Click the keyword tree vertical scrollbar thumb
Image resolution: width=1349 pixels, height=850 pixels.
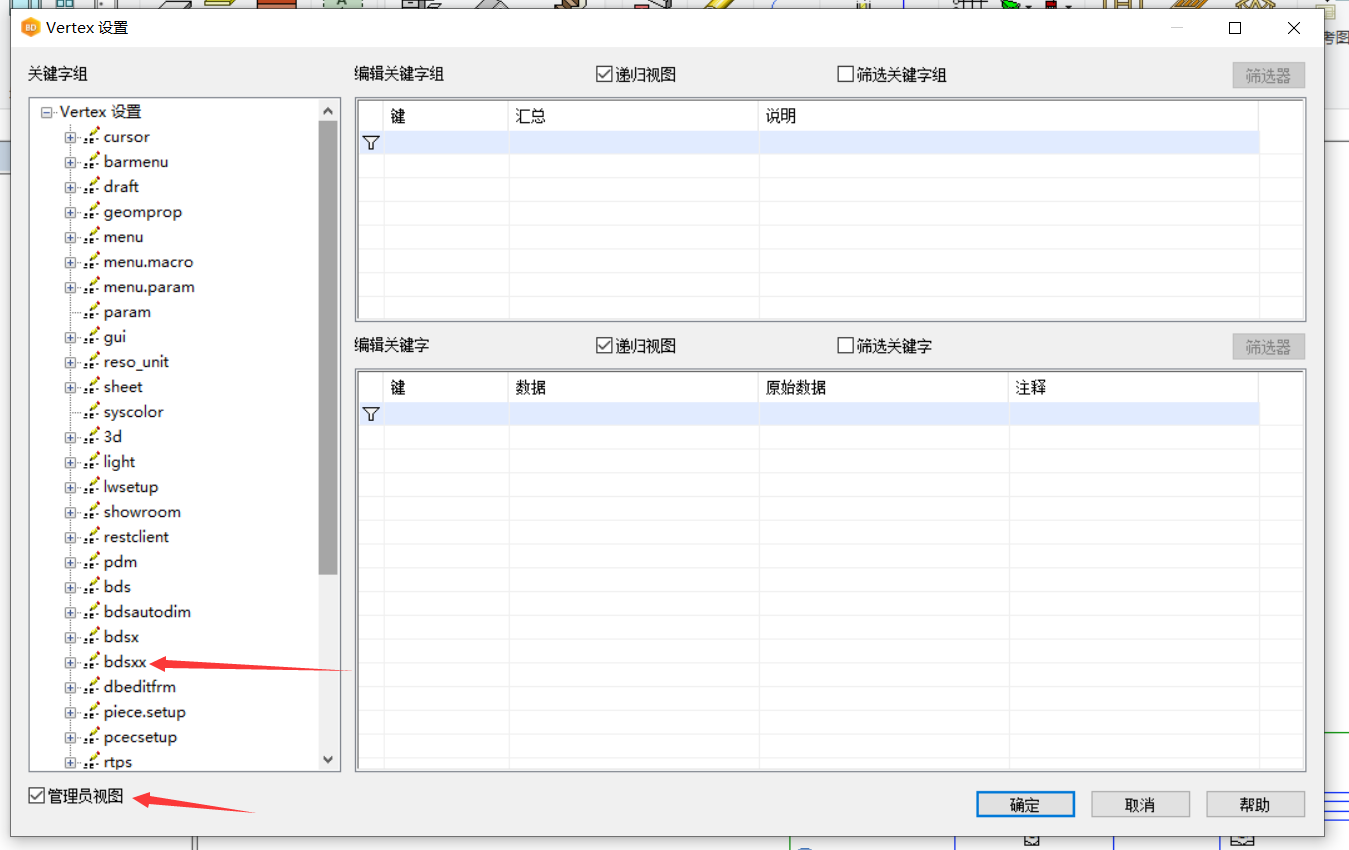pyautogui.click(x=328, y=348)
